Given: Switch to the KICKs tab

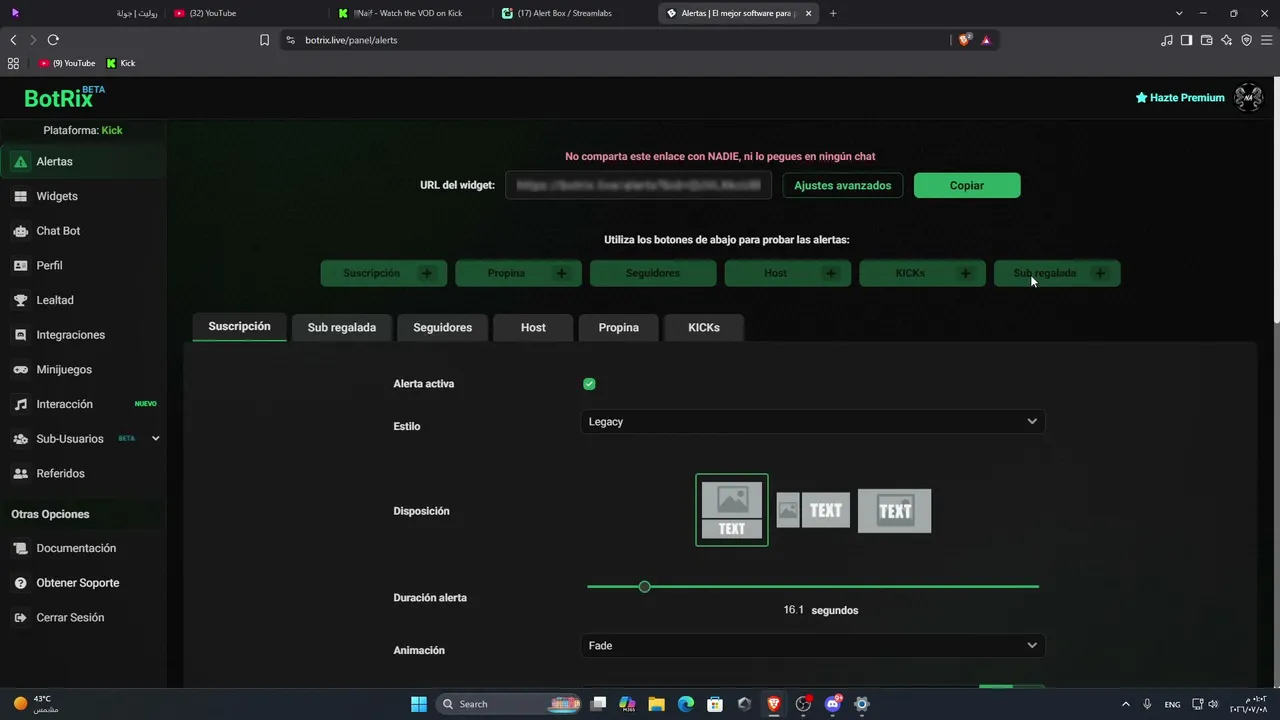Looking at the screenshot, I should pos(704,327).
